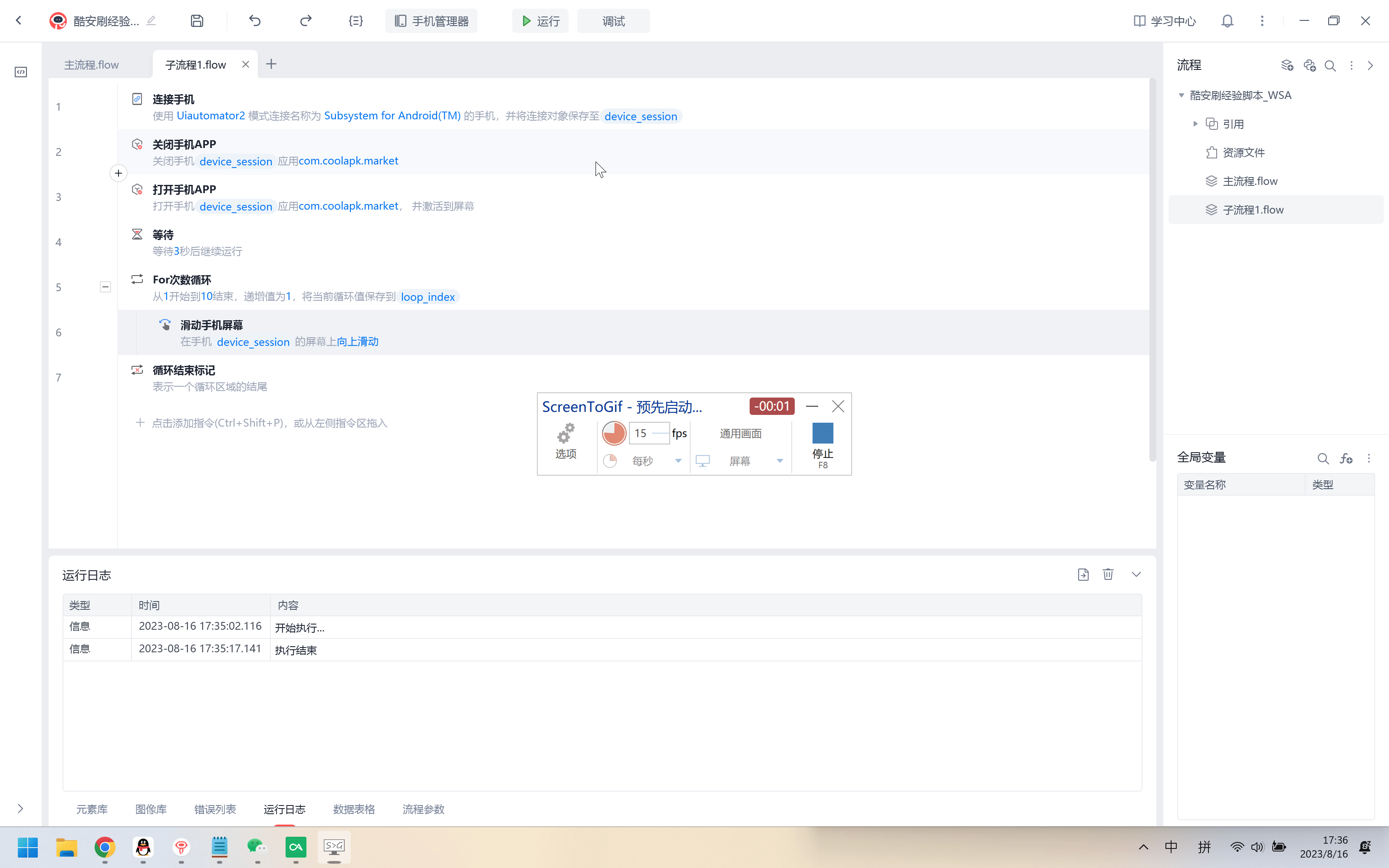Open 手机管理器 phone manager

pyautogui.click(x=431, y=21)
